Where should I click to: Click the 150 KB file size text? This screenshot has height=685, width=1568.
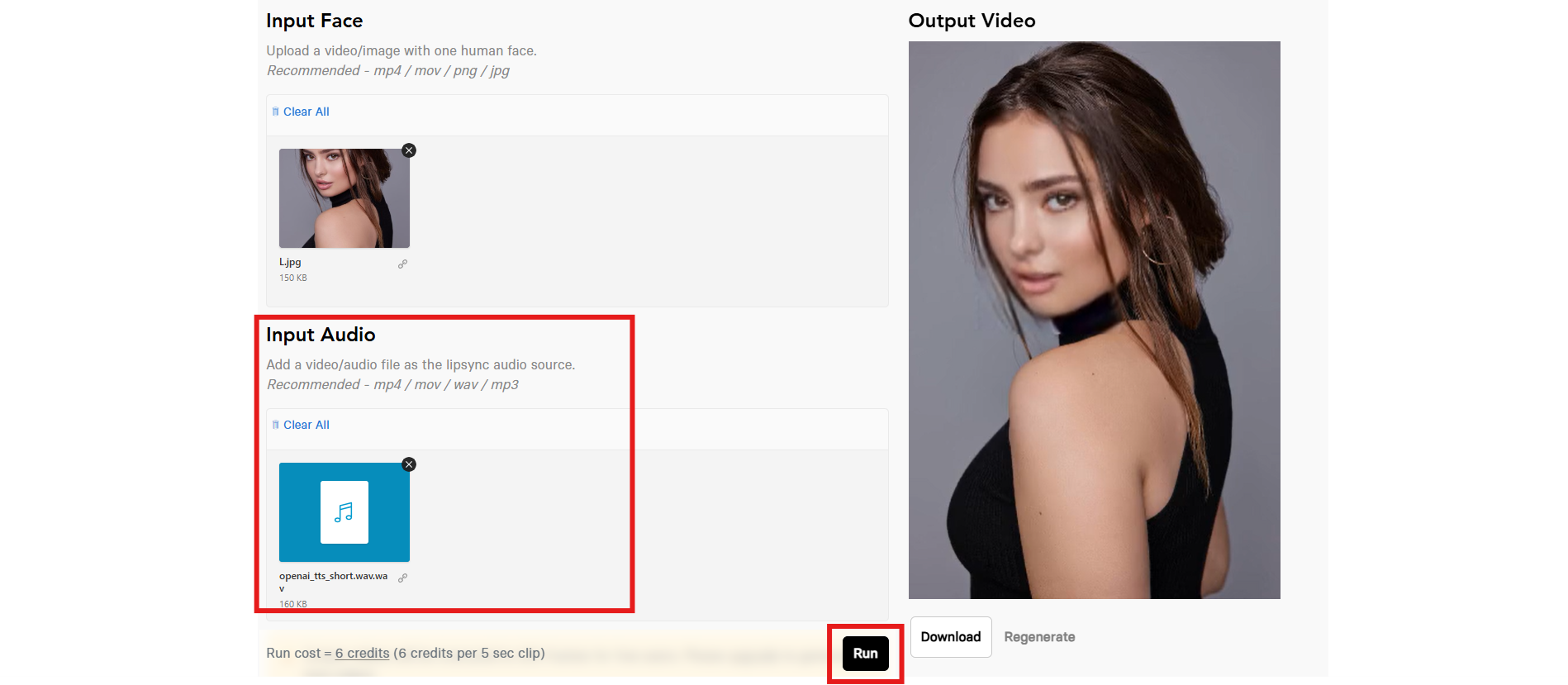(x=293, y=278)
